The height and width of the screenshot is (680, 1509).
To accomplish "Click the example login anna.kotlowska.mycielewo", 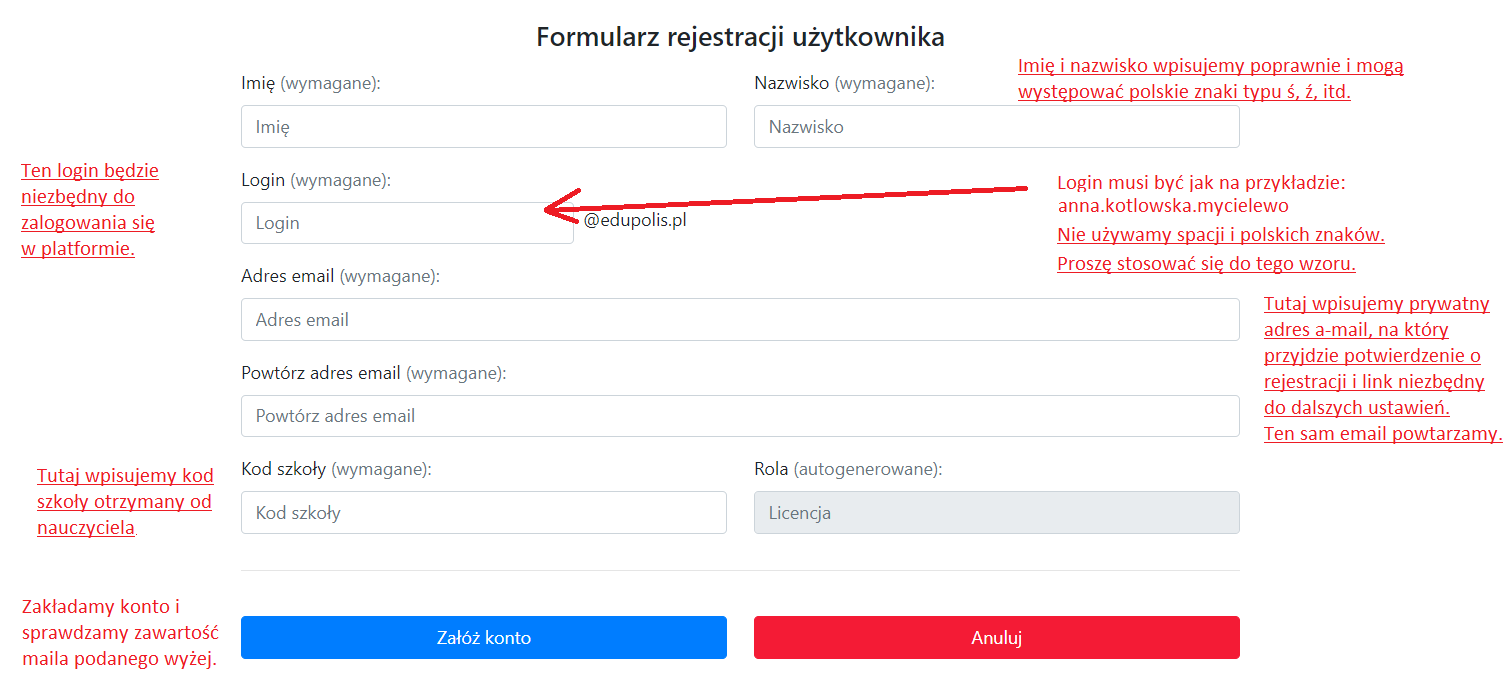I will (x=1173, y=206).
